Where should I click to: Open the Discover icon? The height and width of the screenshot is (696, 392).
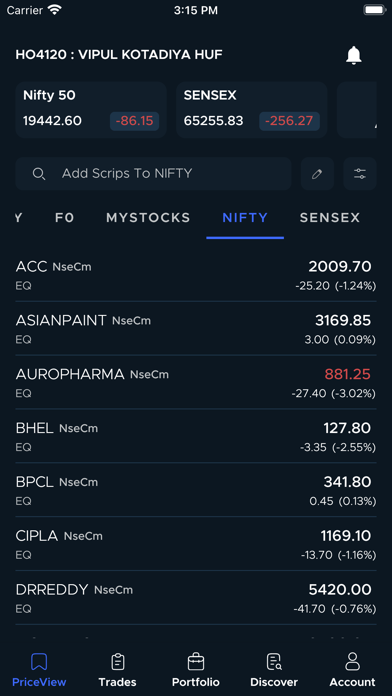[x=274, y=662]
